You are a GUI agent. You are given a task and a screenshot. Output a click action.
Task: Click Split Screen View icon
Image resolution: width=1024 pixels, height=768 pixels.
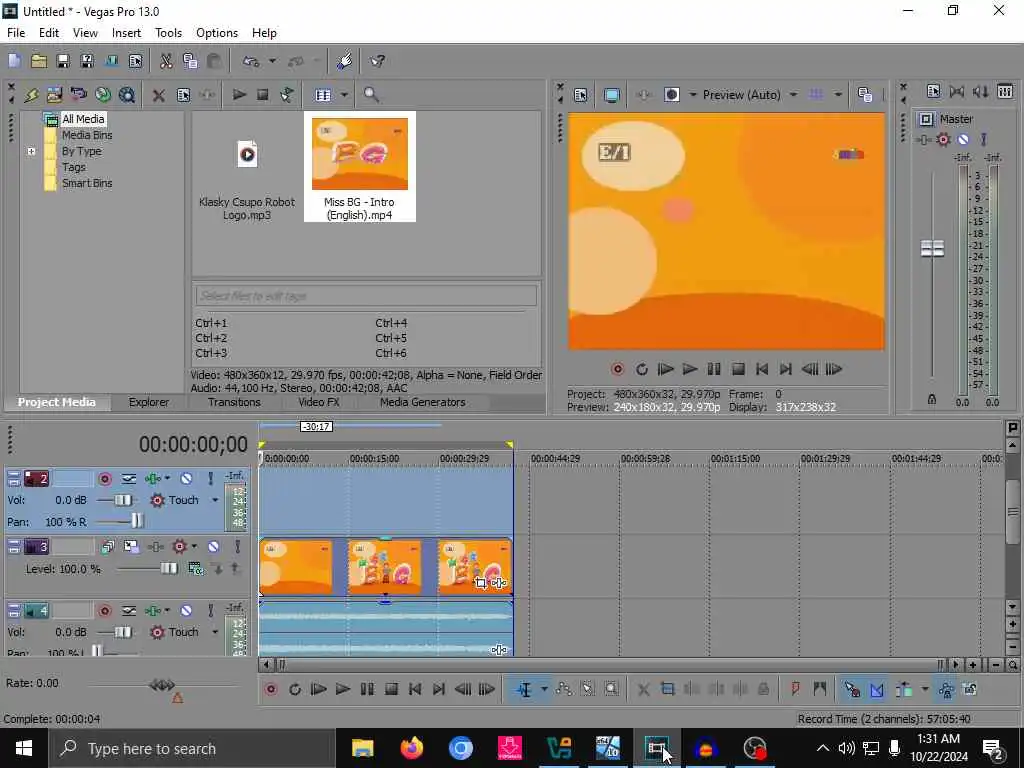[x=671, y=95]
